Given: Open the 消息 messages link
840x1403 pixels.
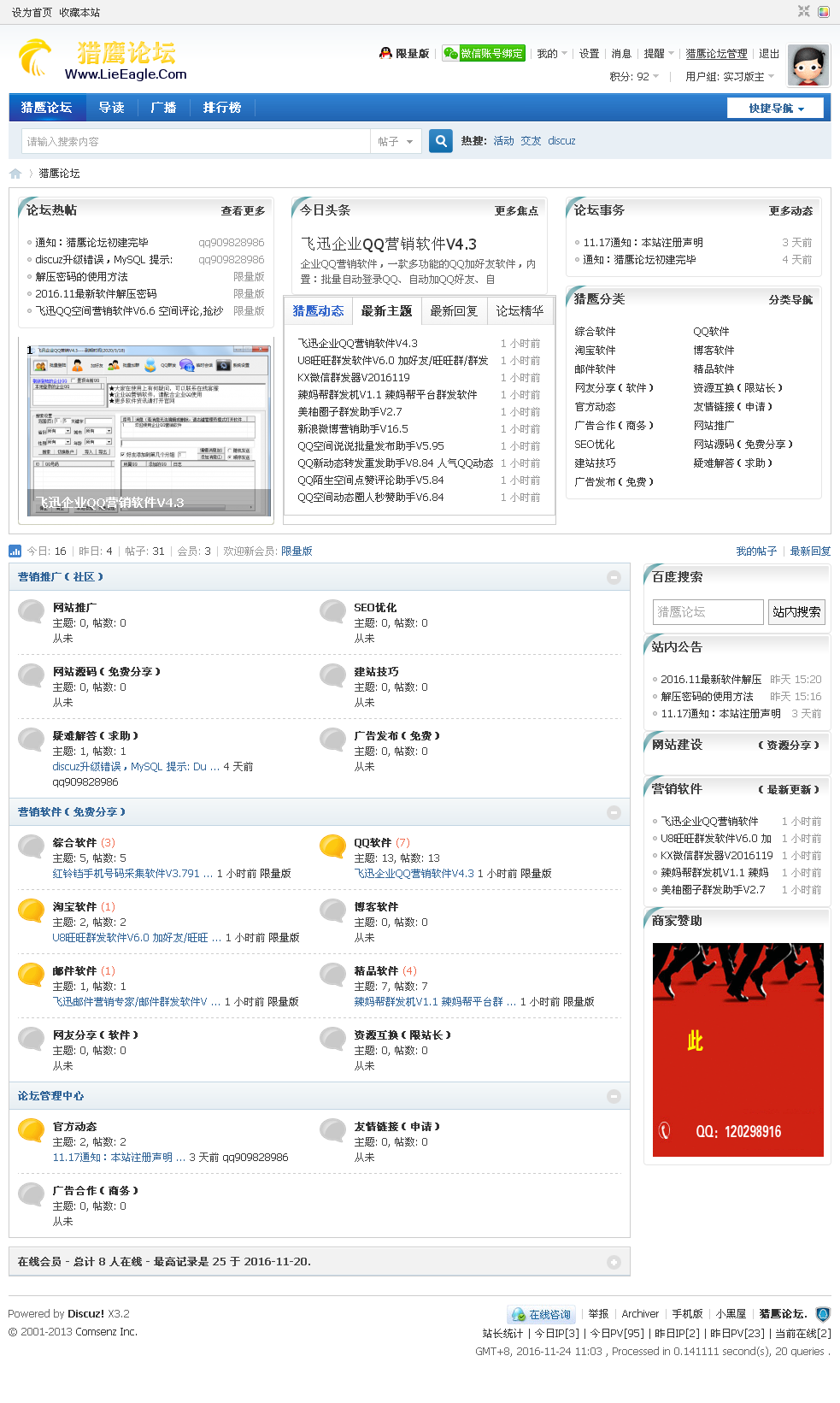Looking at the screenshot, I should (x=621, y=54).
